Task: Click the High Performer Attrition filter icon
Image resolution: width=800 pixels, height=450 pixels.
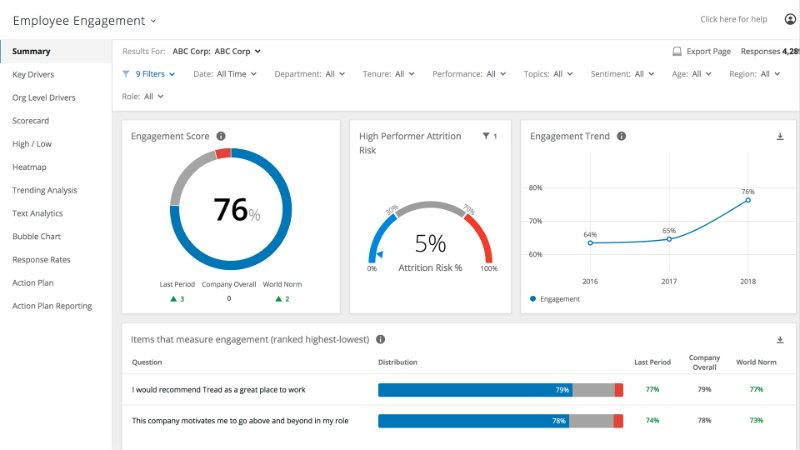Action: coord(486,136)
